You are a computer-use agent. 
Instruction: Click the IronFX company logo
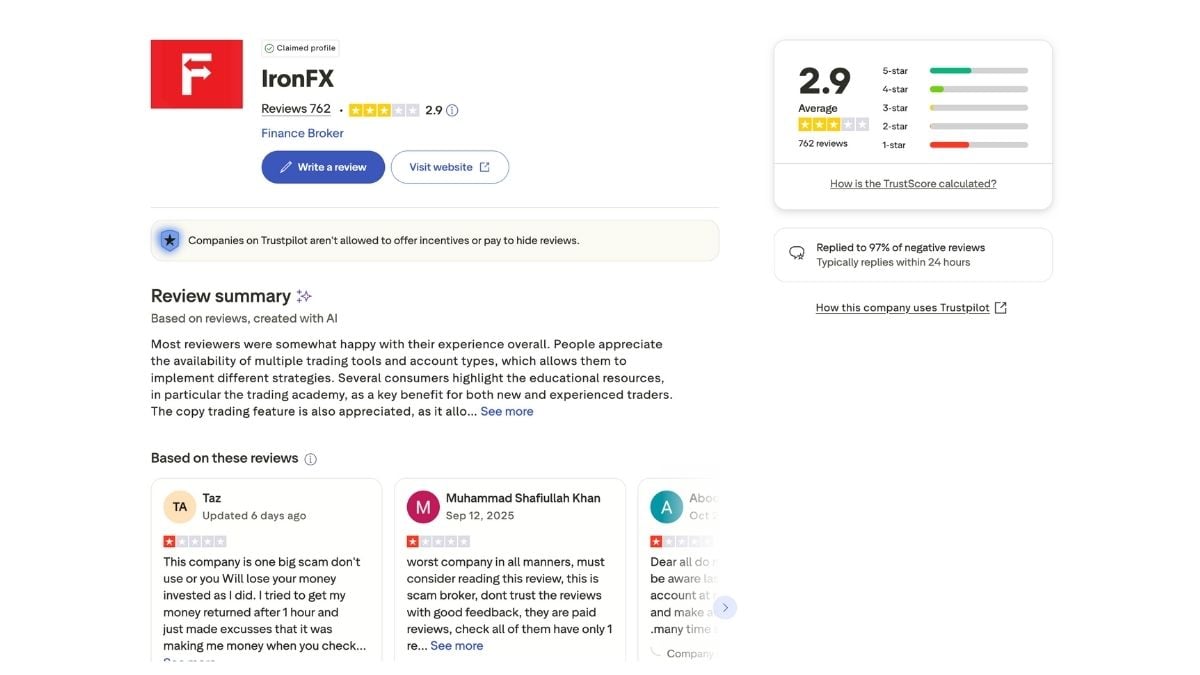[196, 73]
